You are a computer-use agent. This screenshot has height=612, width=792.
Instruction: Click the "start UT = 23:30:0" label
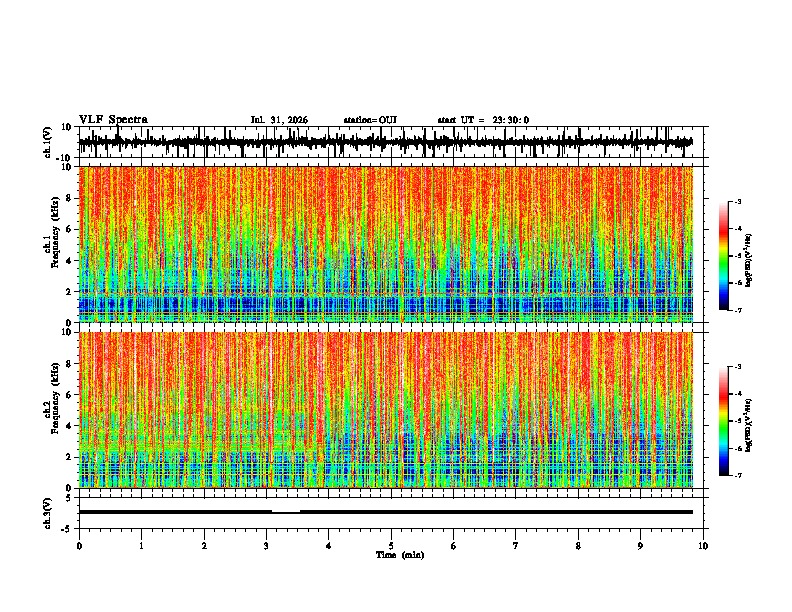[x=483, y=120]
